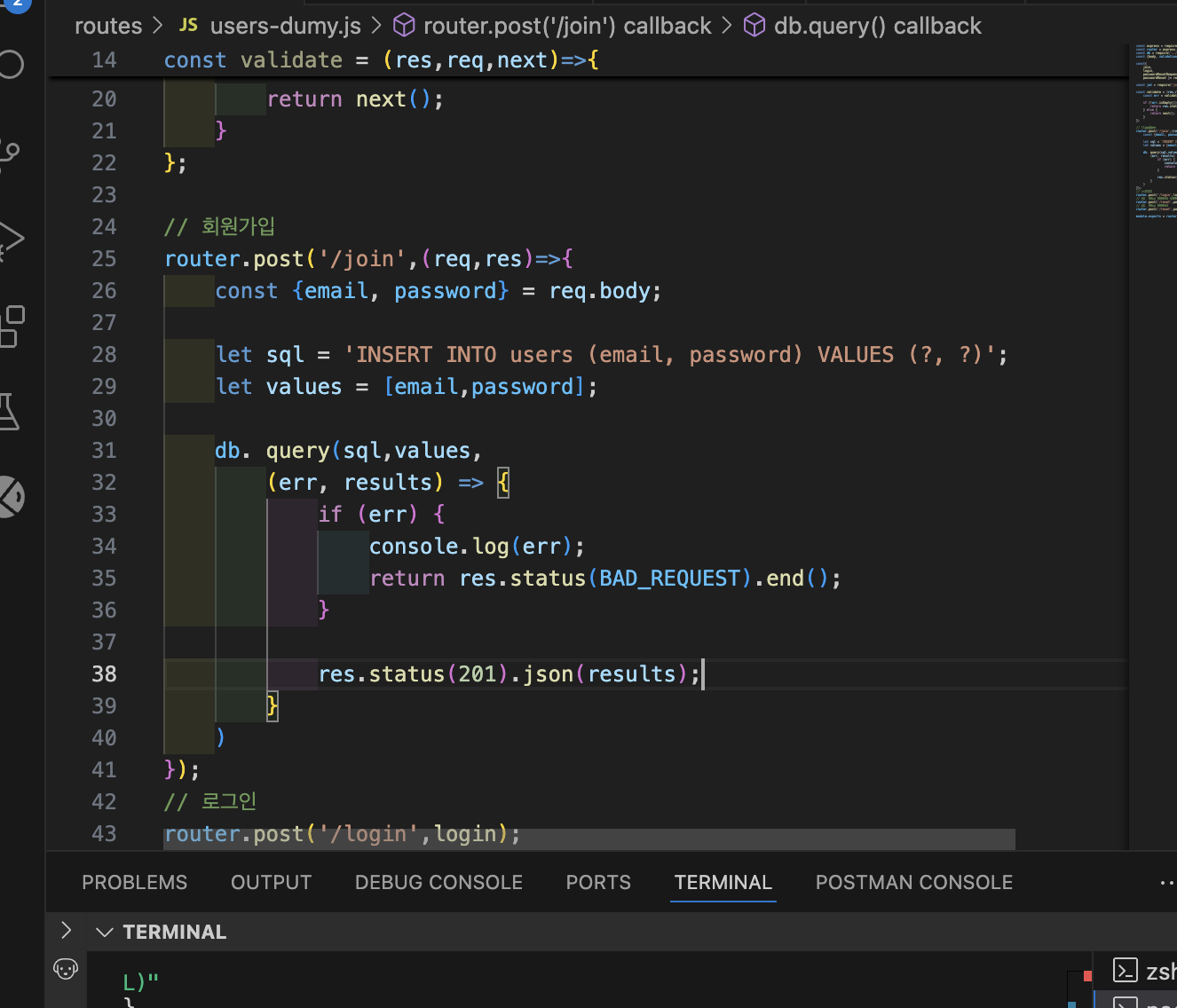
Task: Click 'BAD_REQUEST' constant on line 35
Action: [x=670, y=579]
